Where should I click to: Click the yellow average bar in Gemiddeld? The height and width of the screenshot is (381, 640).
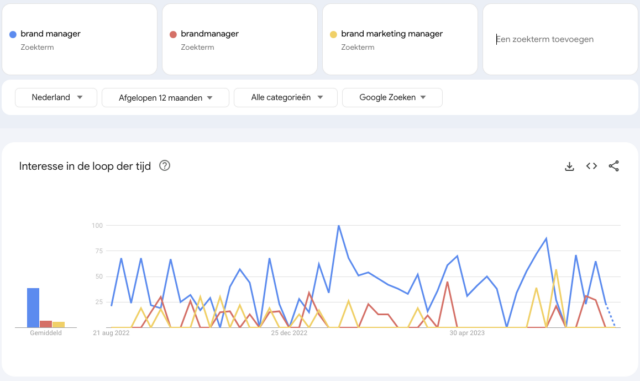tap(58, 325)
